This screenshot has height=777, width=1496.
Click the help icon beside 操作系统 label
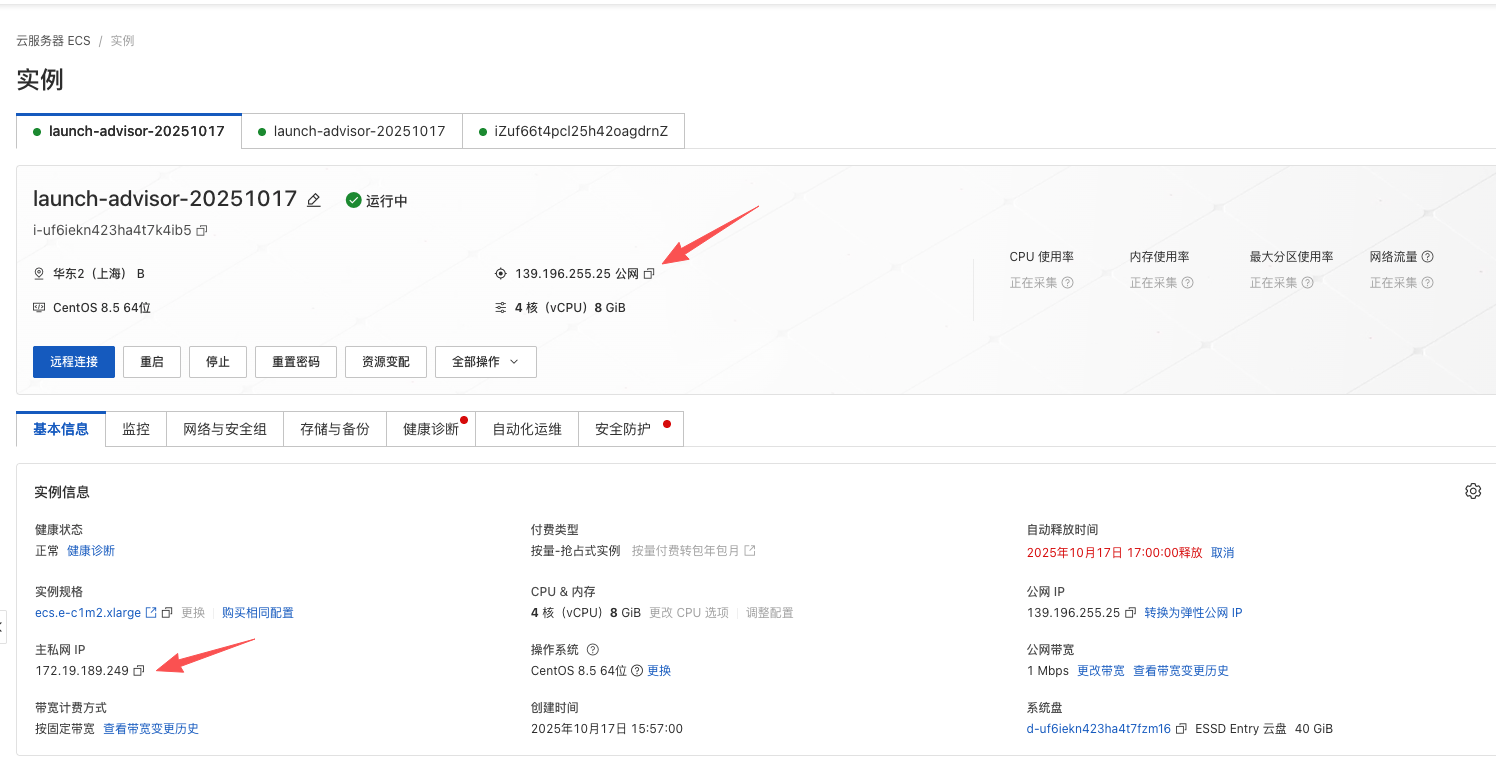592,650
